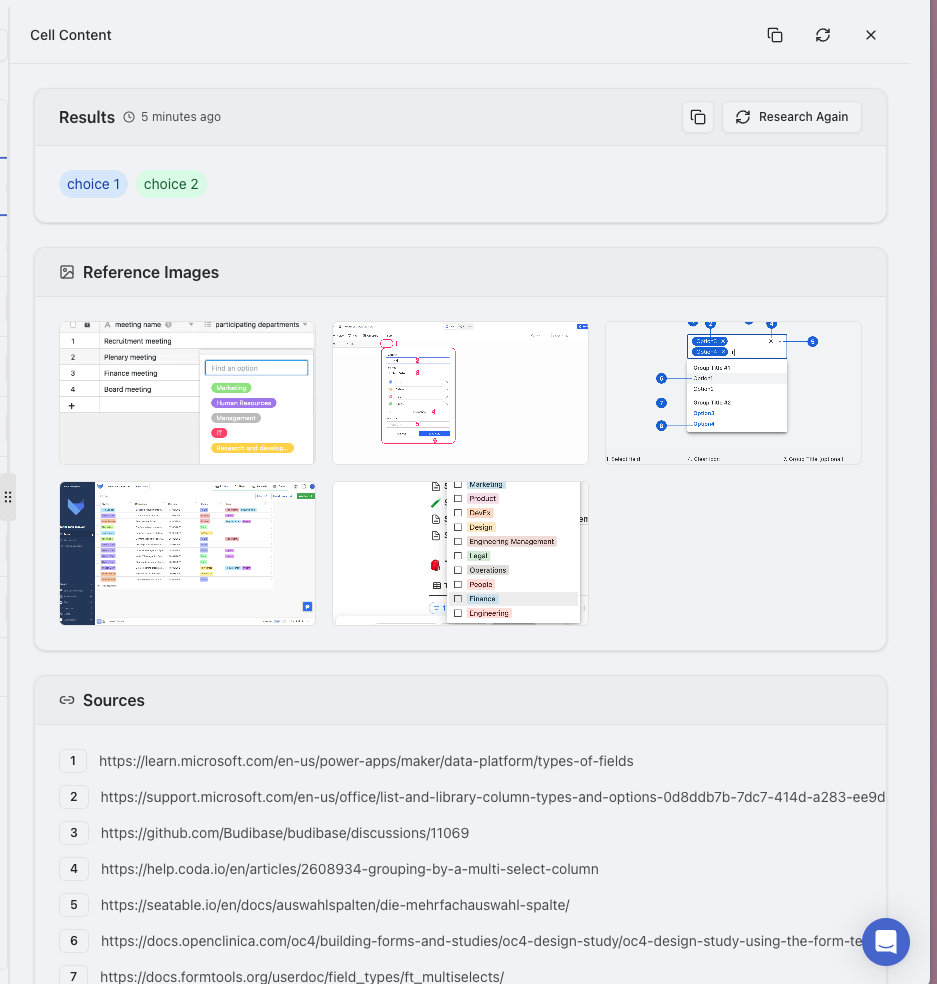Copy the results using the Results card icon
Image resolution: width=937 pixels, height=984 pixels.
tap(697, 117)
